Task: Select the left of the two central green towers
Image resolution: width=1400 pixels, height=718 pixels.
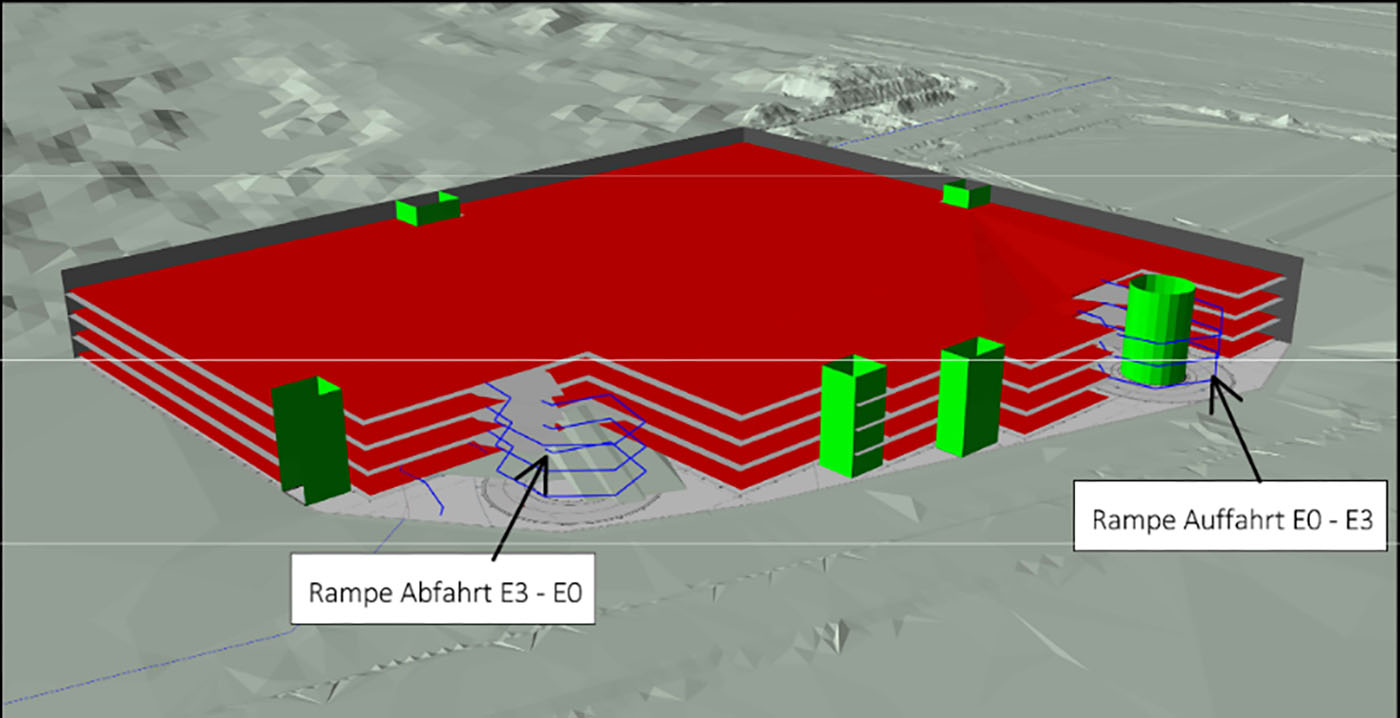Action: pos(851,414)
